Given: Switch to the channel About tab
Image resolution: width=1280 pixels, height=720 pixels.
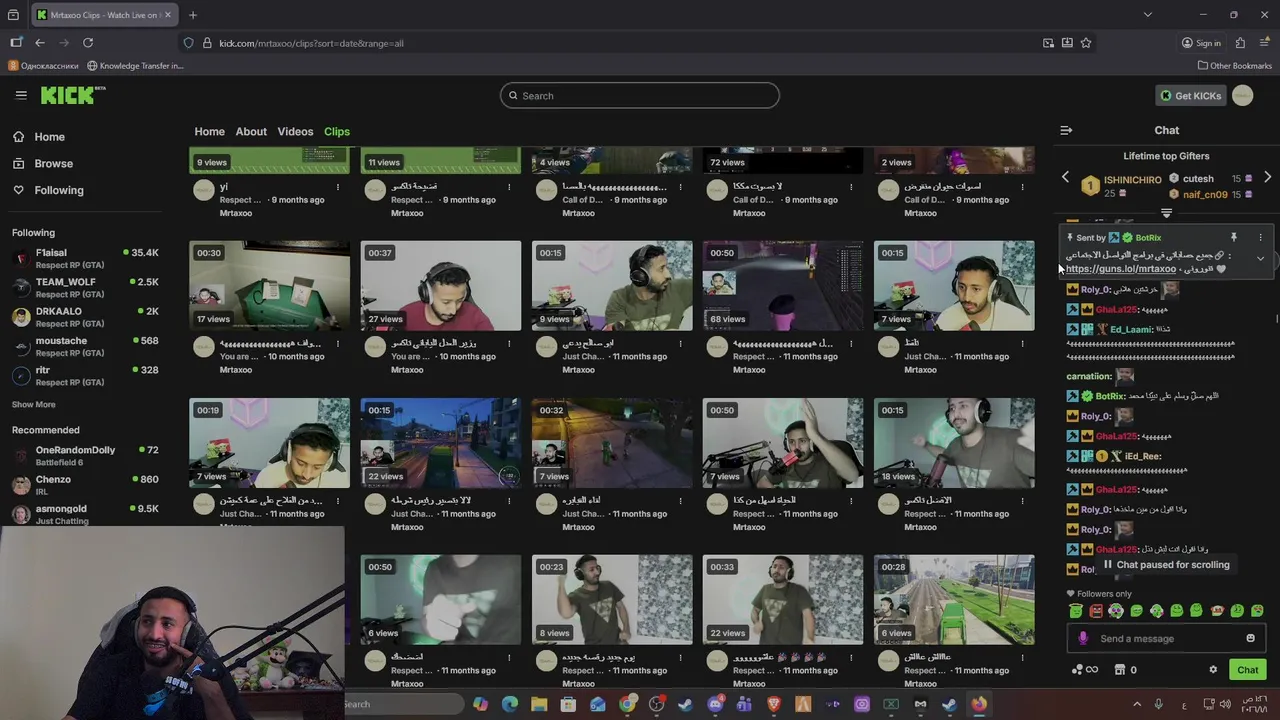Looking at the screenshot, I should (251, 132).
